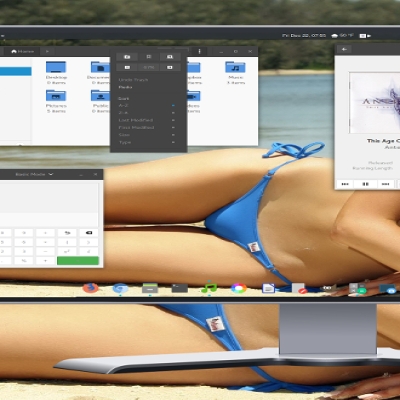This screenshot has height=400, width=400.
Task: Select First Modified sort order
Action: pos(148,127)
